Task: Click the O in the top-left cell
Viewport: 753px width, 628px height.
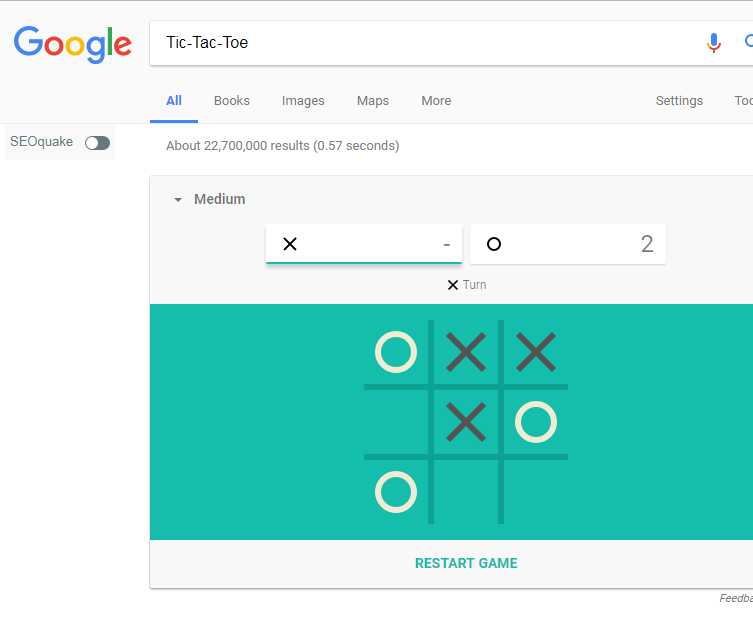Action: (x=396, y=352)
